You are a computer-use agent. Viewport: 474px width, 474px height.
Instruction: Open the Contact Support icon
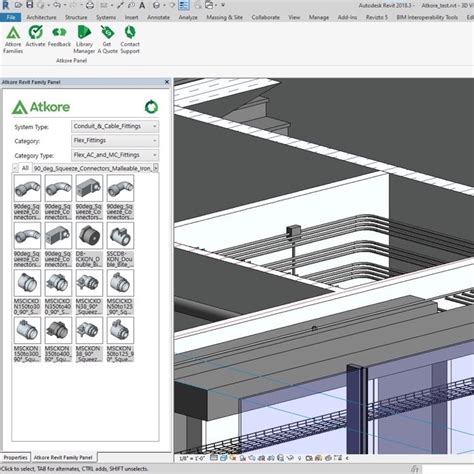[x=130, y=40]
